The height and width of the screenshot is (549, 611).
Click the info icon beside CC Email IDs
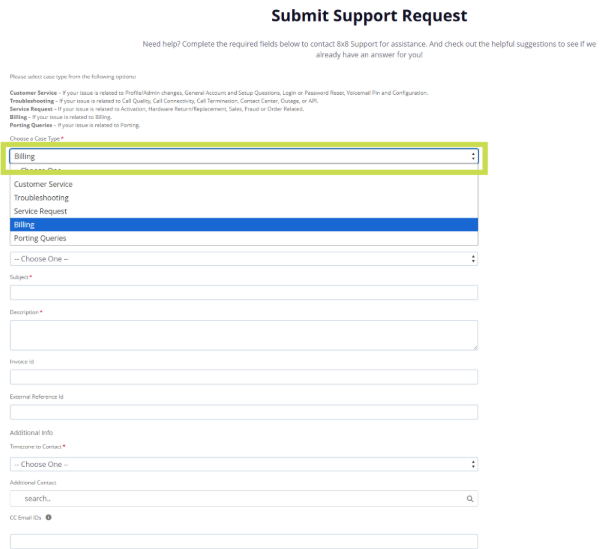pos(48,517)
